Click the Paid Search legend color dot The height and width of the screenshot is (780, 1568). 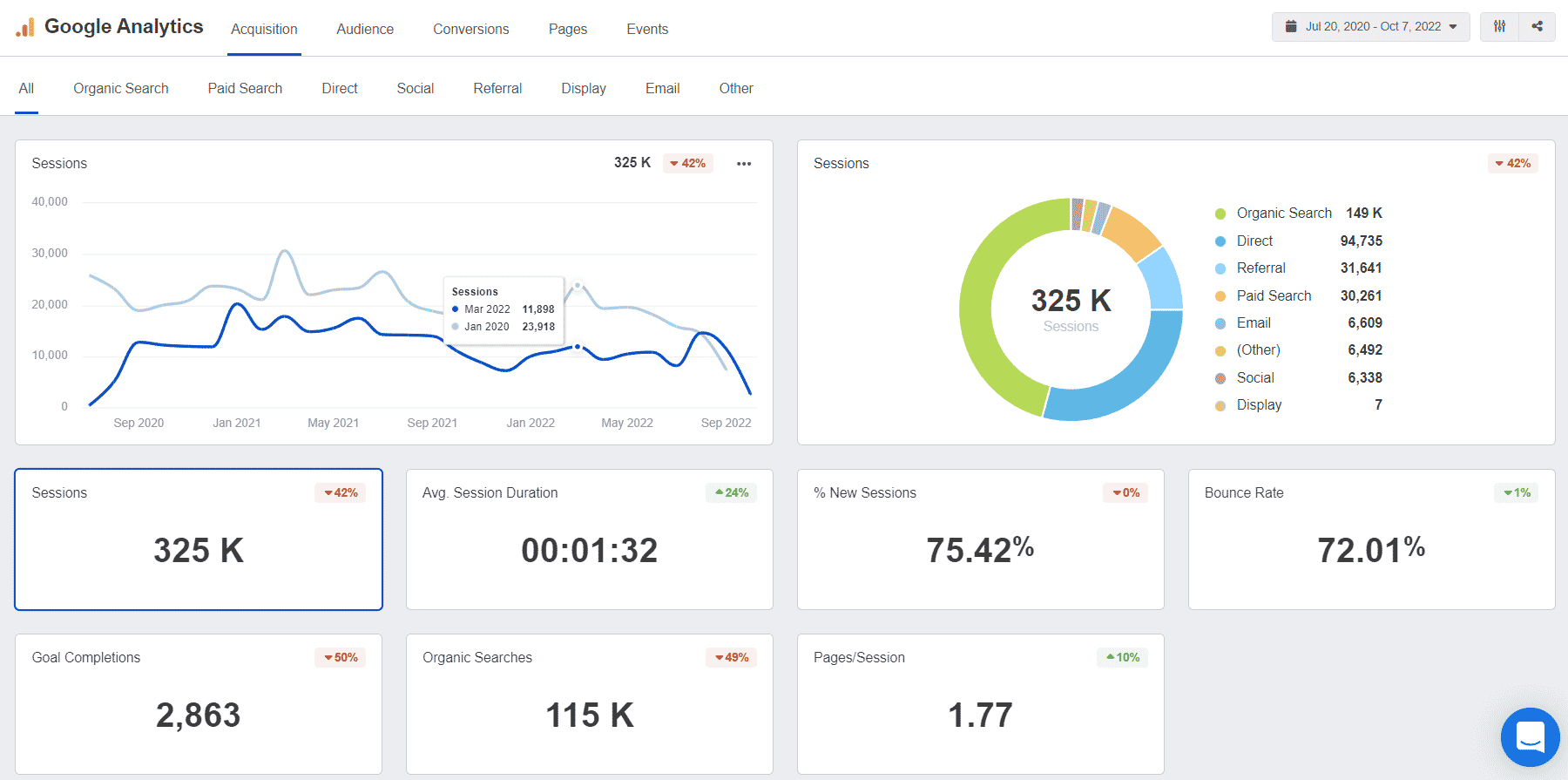click(1220, 296)
